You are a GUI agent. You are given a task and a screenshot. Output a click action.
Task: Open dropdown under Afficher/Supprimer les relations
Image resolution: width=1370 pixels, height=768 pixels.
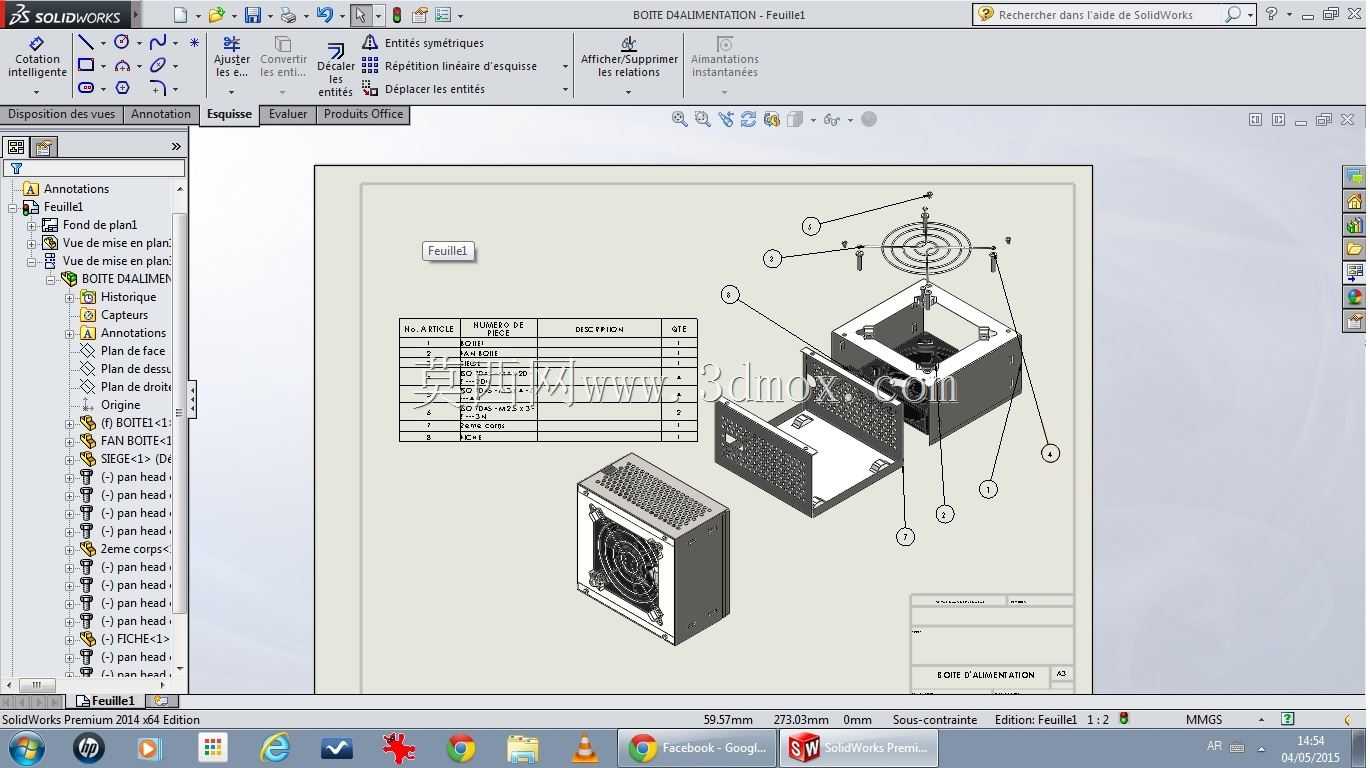tap(628, 92)
